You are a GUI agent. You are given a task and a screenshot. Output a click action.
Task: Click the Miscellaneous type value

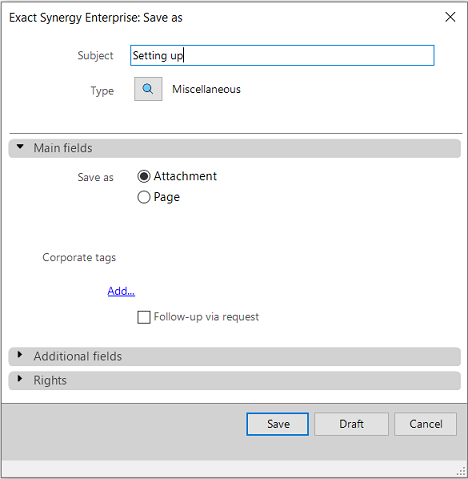click(x=206, y=89)
